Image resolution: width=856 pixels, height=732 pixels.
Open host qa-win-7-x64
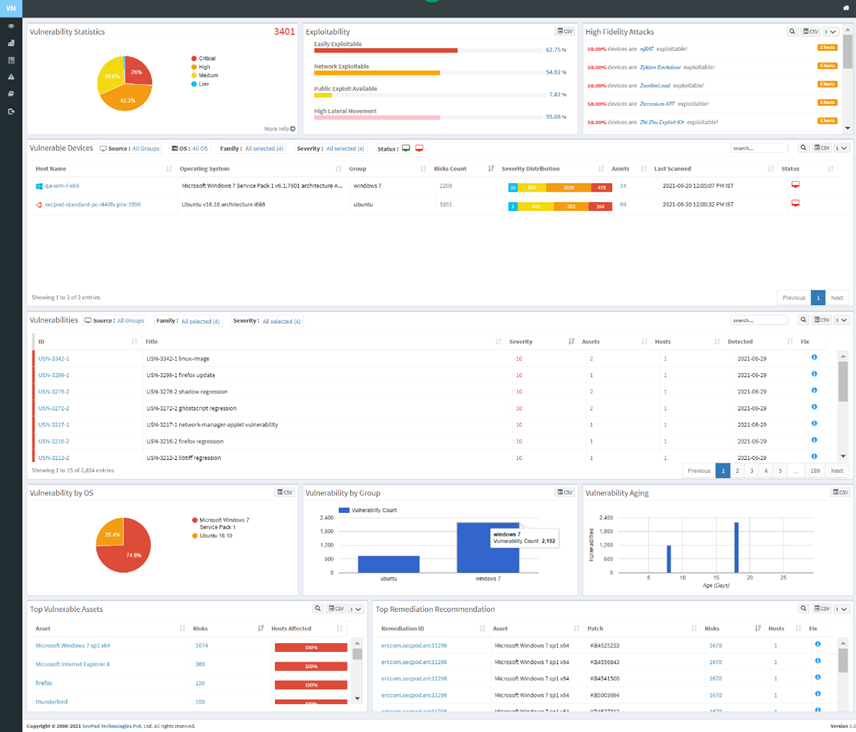coord(62,186)
